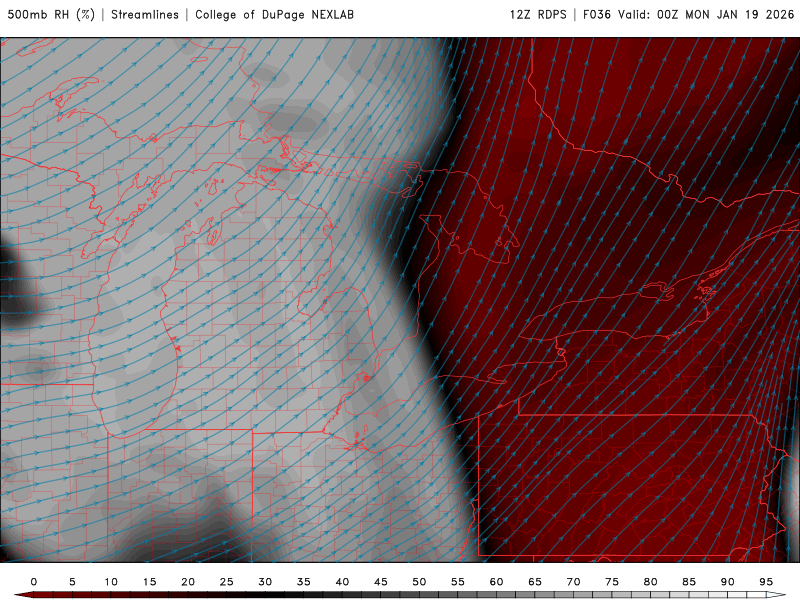
Task: Click the '35' colorbar value label
Action: pyautogui.click(x=304, y=582)
